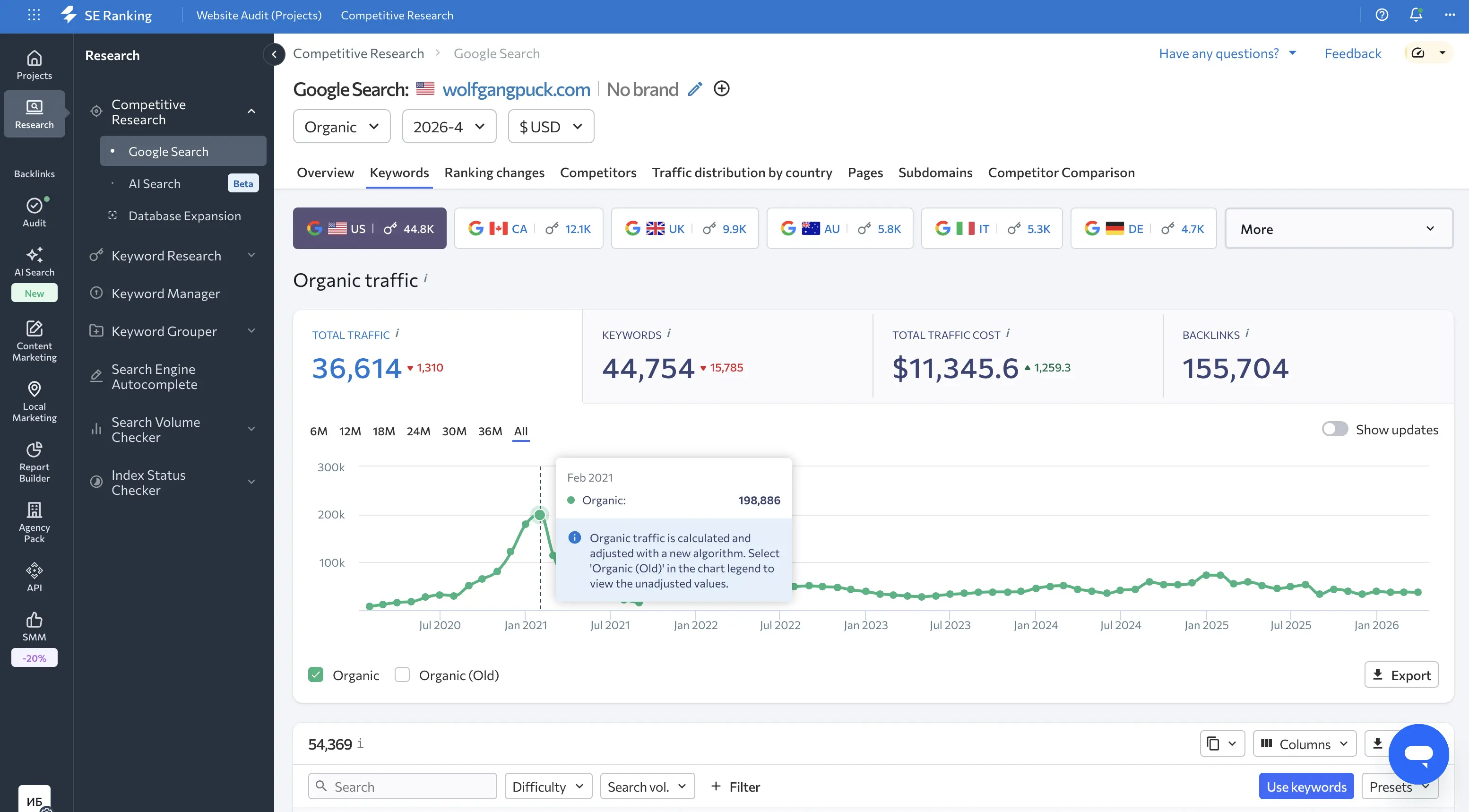Switch to the Competitors tab
This screenshot has height=812, width=1469.
pos(597,172)
